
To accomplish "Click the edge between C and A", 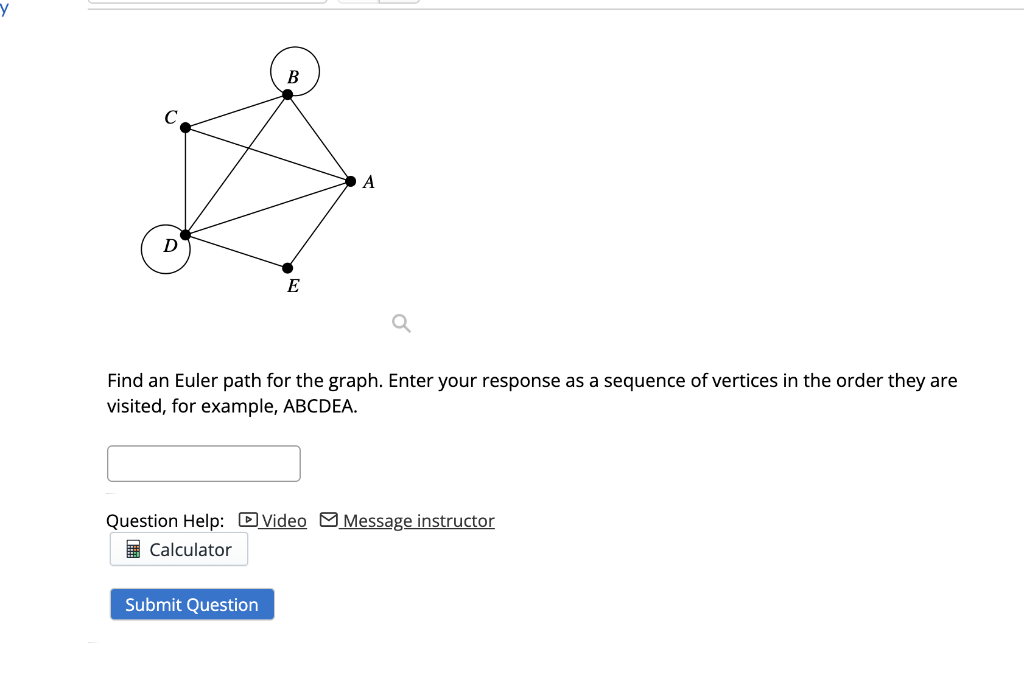I will [268, 154].
